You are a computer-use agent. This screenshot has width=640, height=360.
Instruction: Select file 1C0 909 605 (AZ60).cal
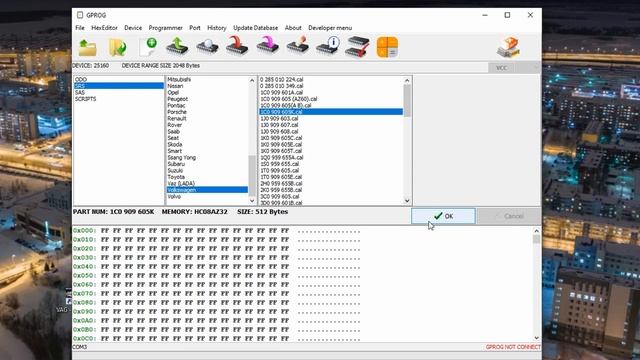pyautogui.click(x=331, y=99)
